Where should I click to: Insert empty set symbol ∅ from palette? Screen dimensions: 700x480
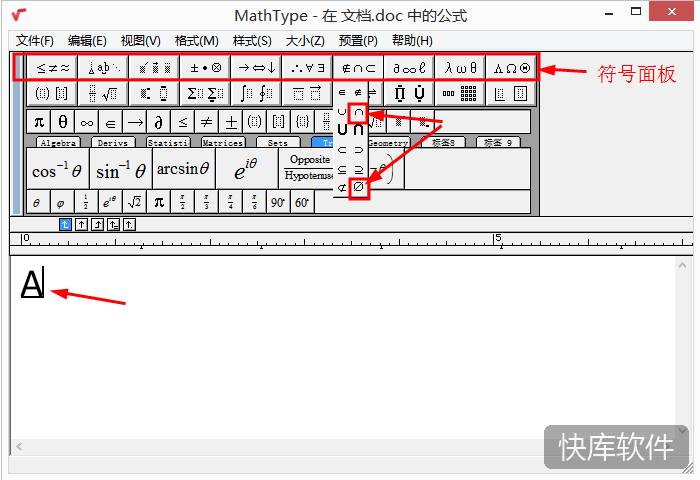click(358, 187)
